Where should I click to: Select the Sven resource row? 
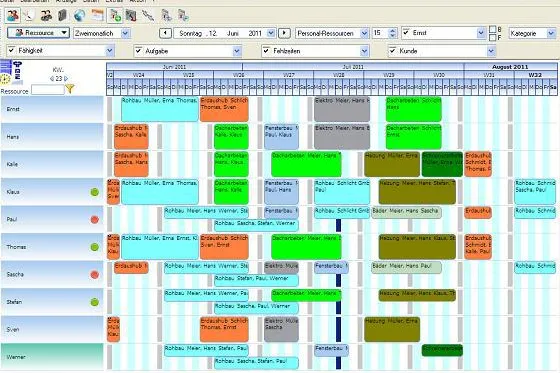tap(52, 329)
